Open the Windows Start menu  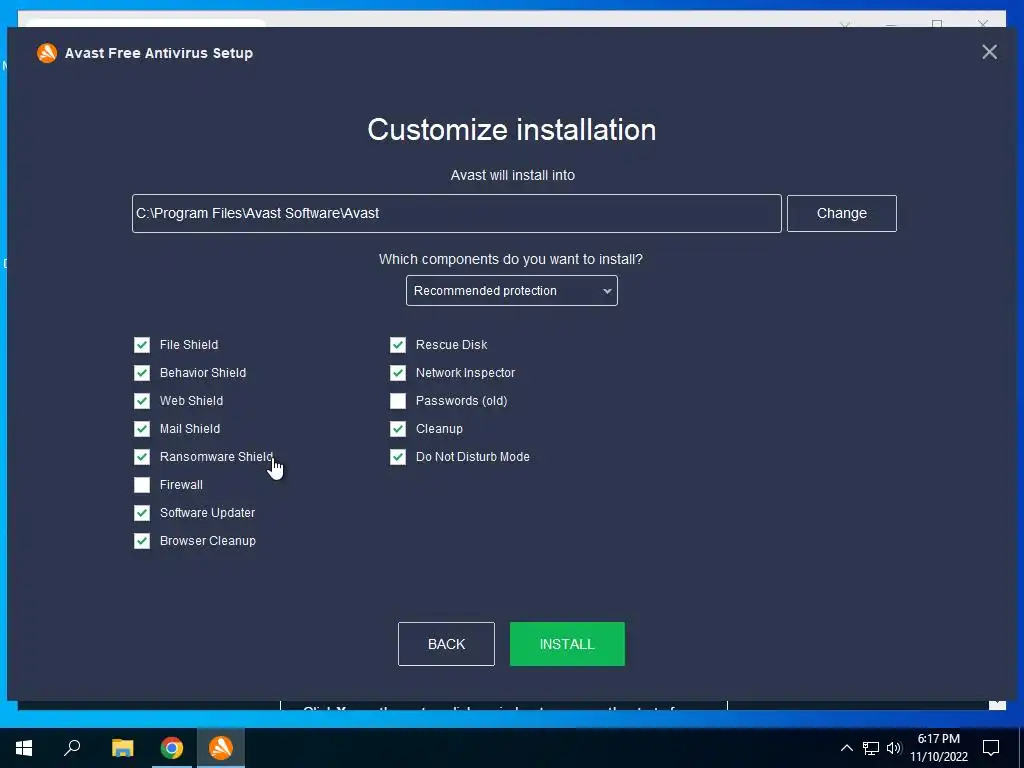(24, 748)
